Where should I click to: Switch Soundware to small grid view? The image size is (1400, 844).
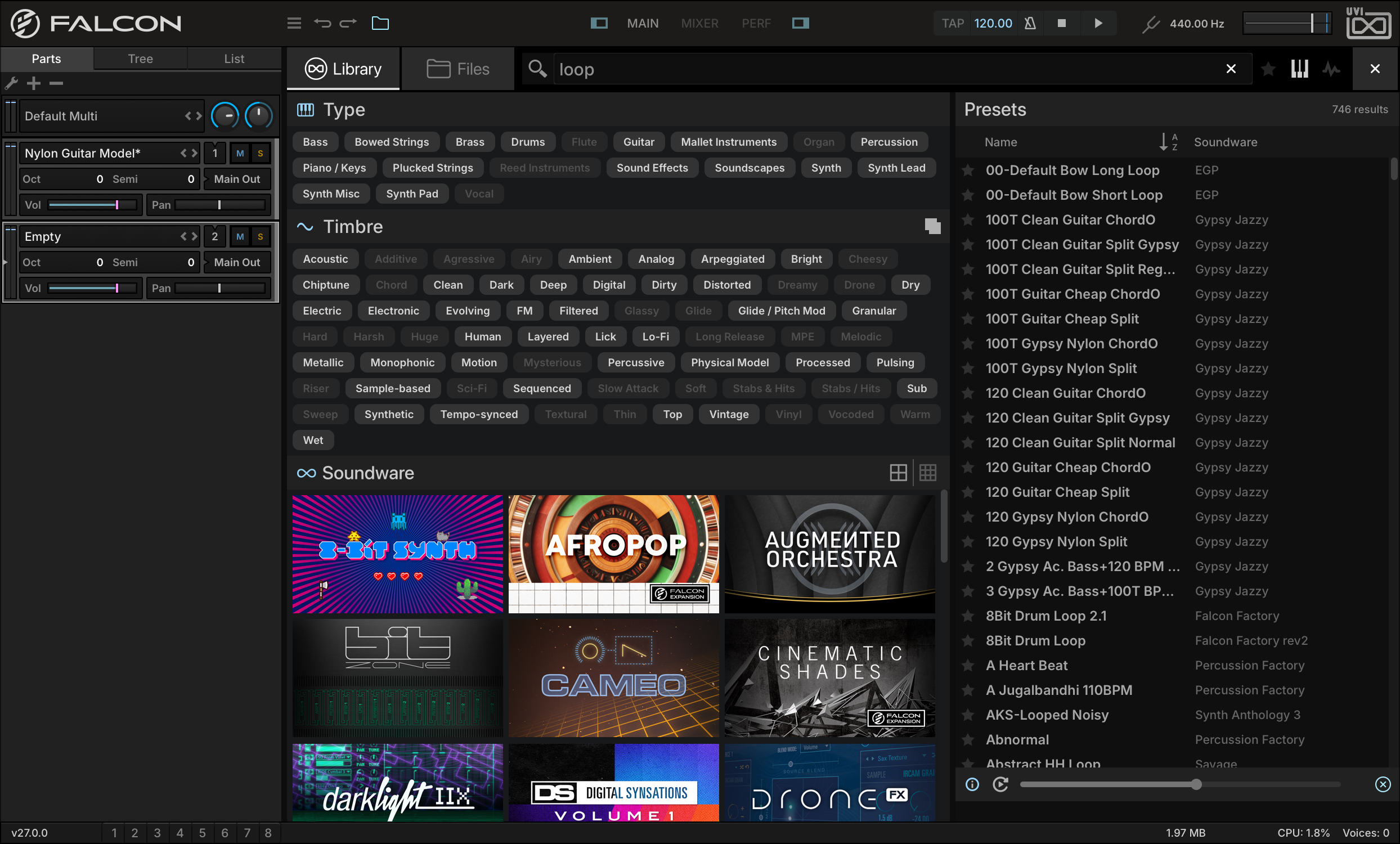click(x=928, y=473)
